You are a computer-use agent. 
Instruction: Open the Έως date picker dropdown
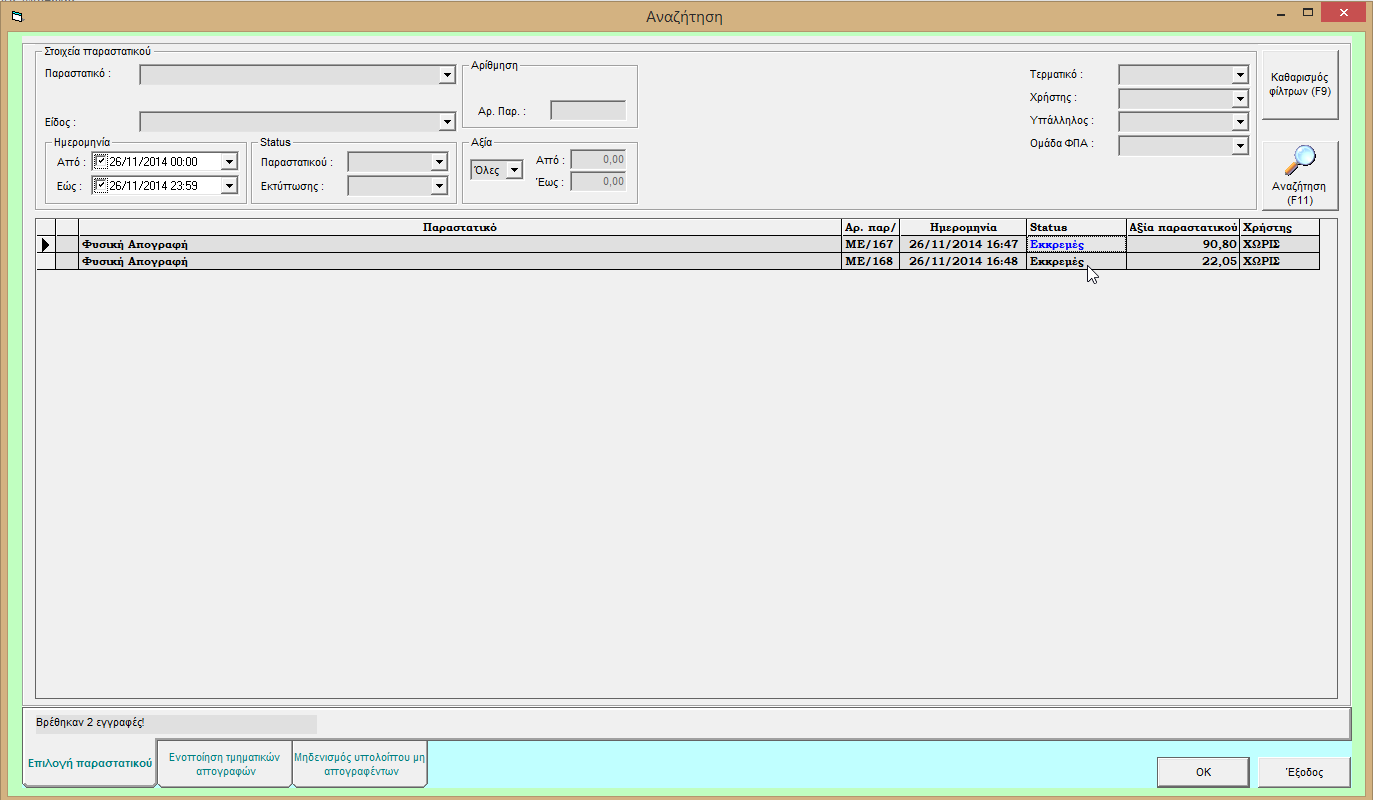point(229,185)
